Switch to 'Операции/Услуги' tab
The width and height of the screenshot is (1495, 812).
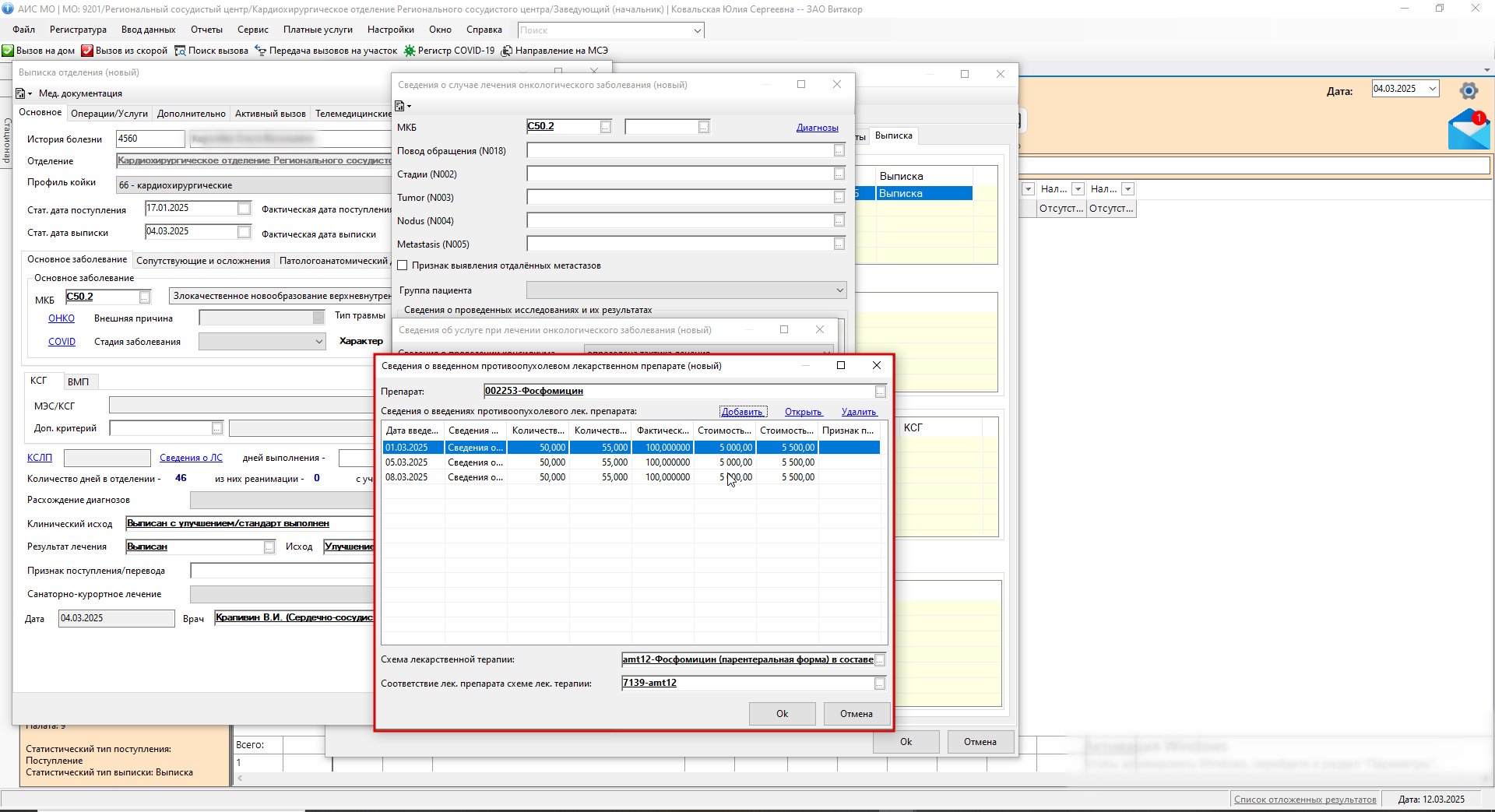pos(109,114)
